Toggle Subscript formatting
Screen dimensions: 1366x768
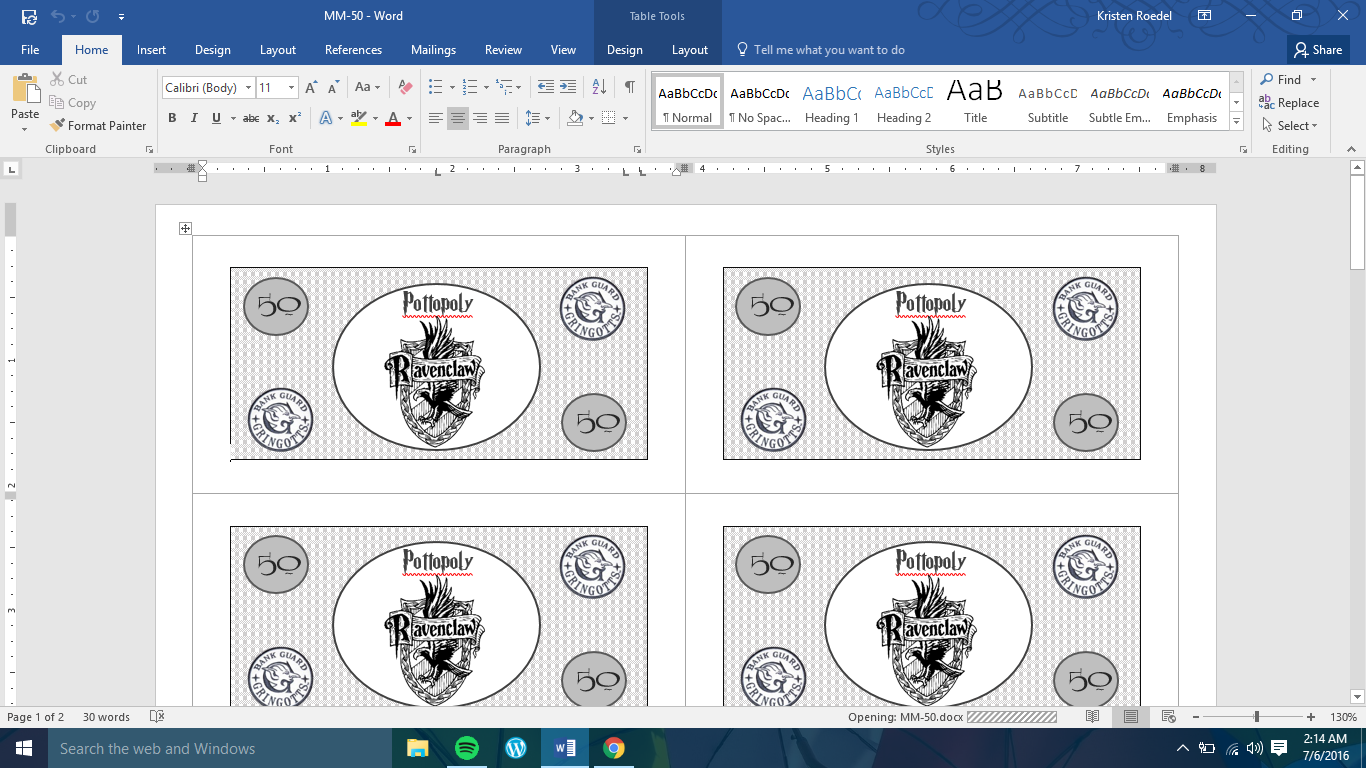pos(273,118)
